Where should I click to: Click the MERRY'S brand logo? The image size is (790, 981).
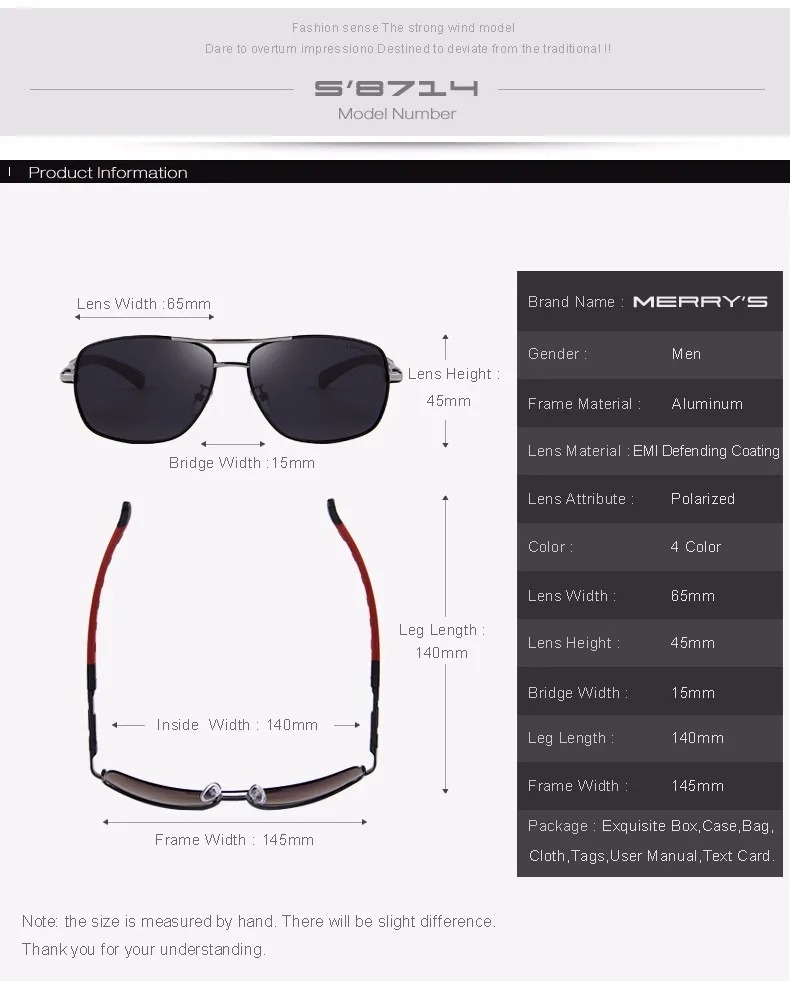(x=701, y=302)
